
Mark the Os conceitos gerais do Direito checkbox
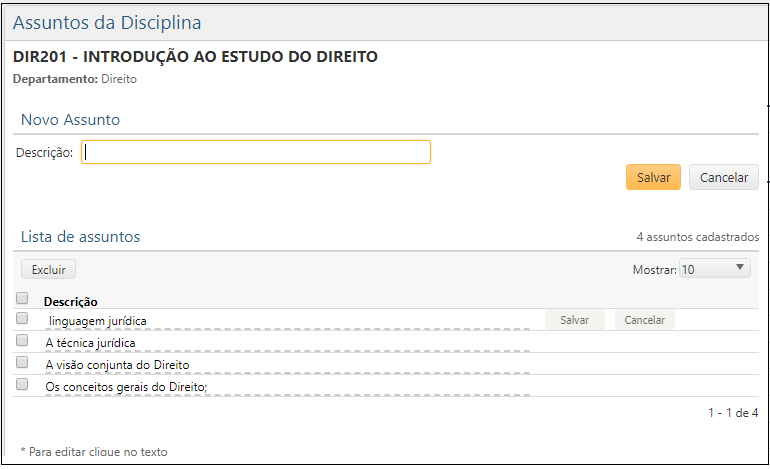tap(22, 384)
